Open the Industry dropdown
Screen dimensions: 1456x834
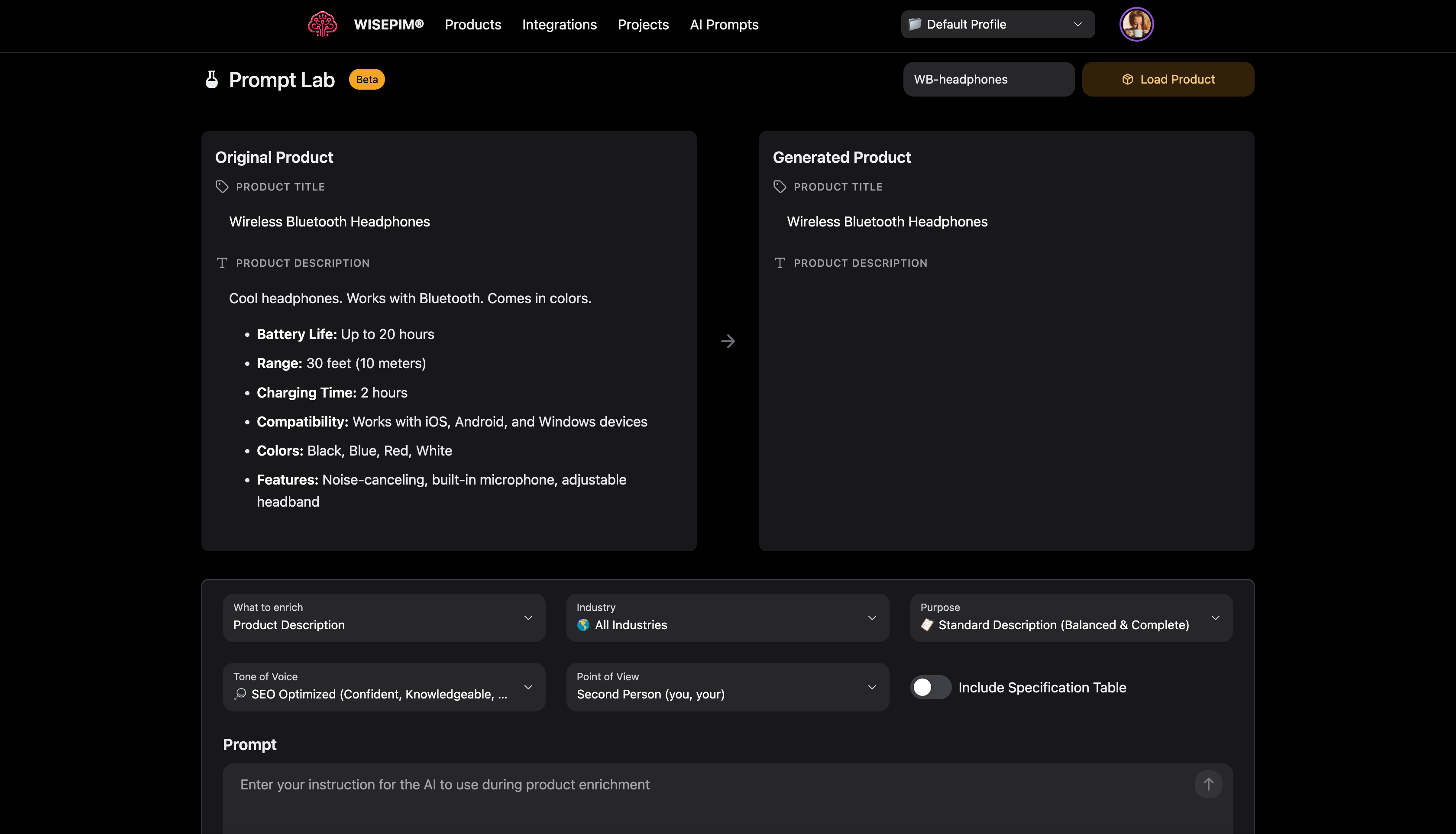click(727, 617)
